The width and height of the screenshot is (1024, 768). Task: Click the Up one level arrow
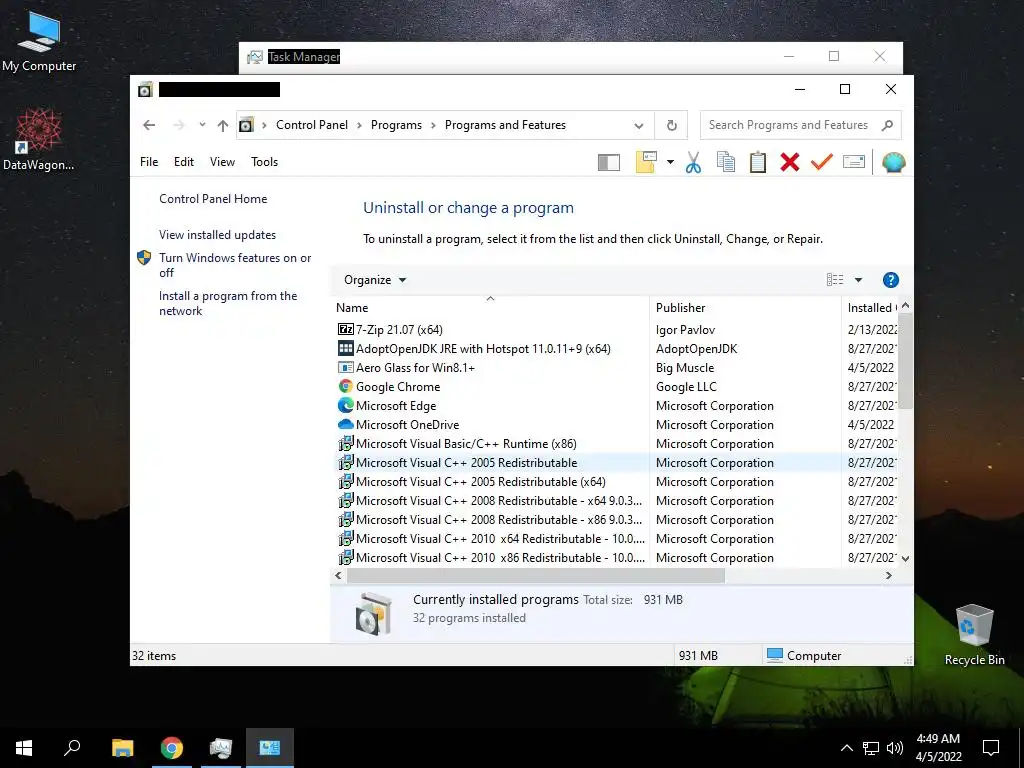[223, 125]
